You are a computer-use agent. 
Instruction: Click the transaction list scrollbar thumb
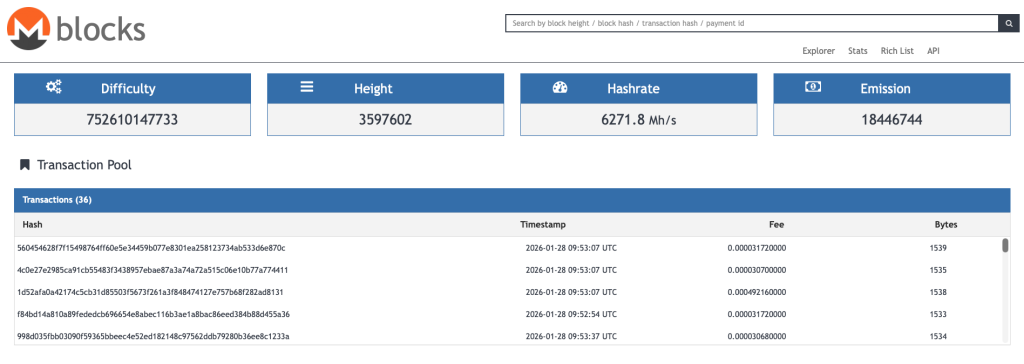(x=1005, y=246)
